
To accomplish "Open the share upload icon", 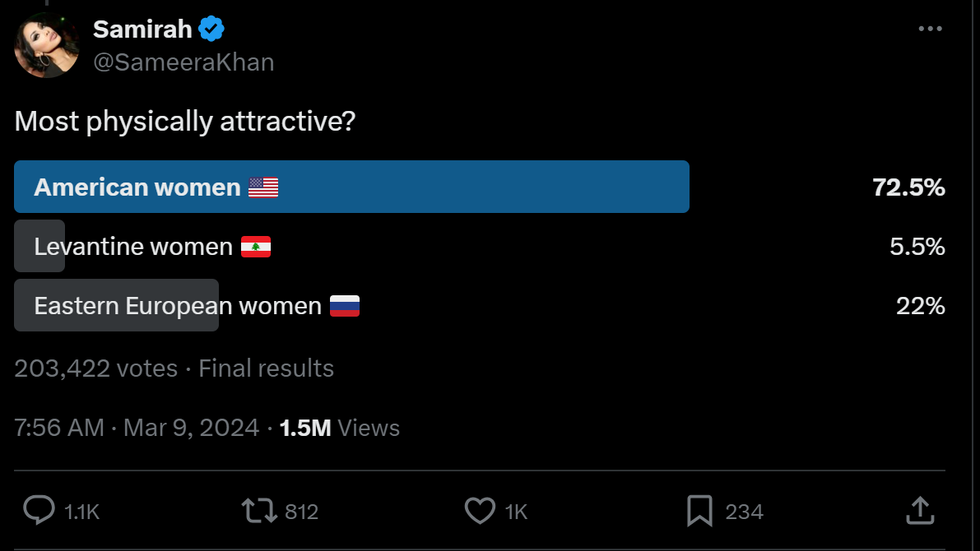I will (x=919, y=511).
